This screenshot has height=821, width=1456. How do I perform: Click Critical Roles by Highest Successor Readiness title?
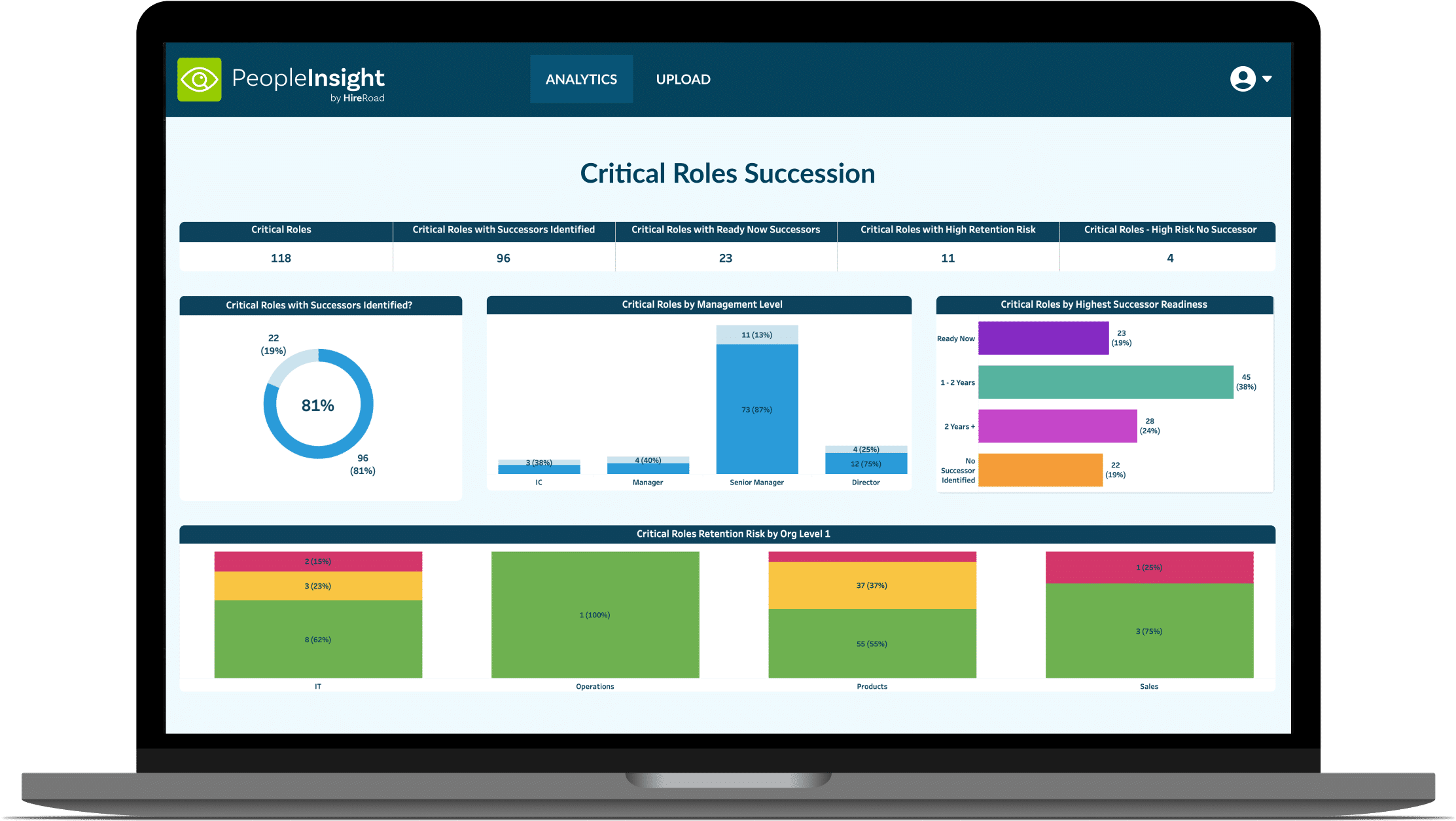coord(1104,304)
